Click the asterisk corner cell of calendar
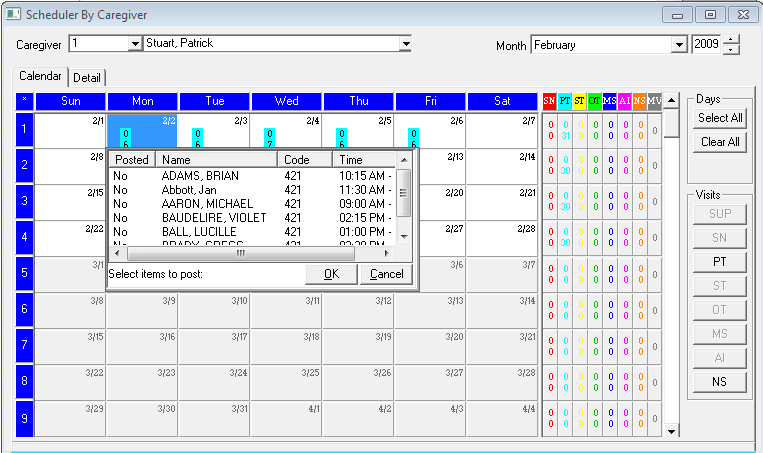This screenshot has width=763, height=453. point(25,101)
